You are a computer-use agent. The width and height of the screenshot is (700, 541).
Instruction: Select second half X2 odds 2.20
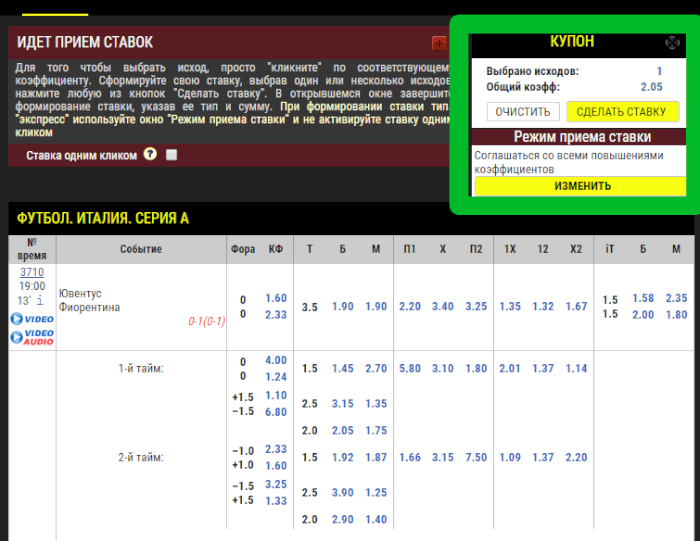click(x=576, y=458)
